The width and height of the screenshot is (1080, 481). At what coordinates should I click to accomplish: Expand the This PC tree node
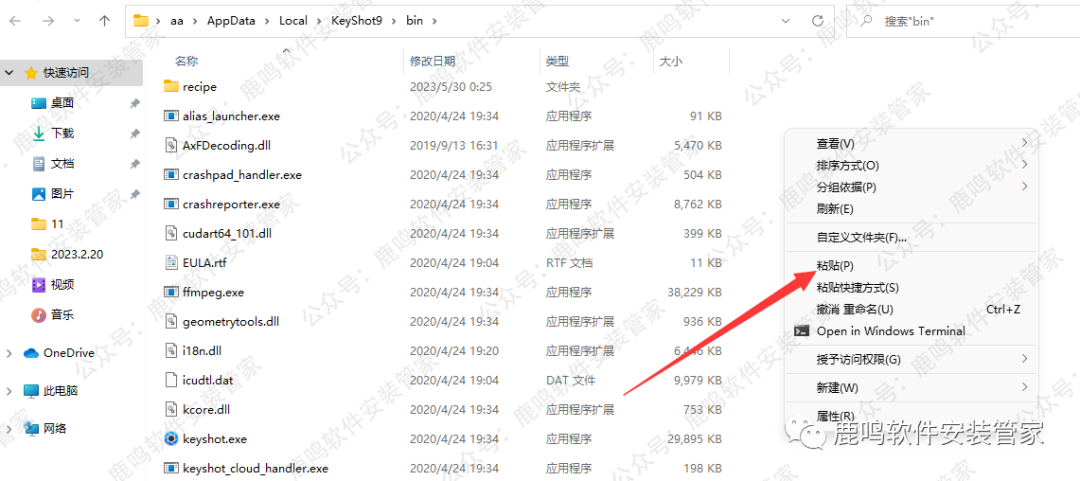[10, 391]
